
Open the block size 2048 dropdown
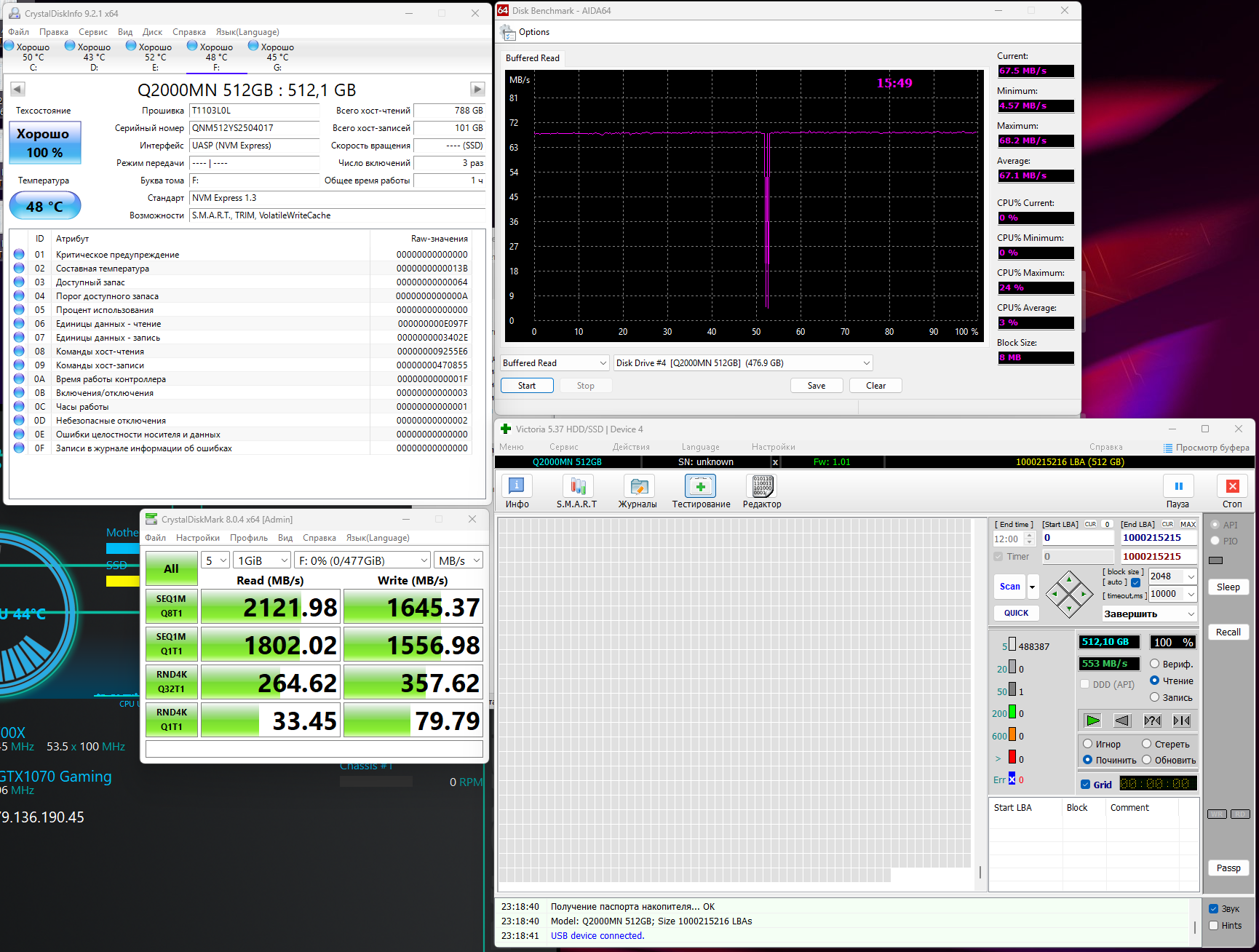click(x=1172, y=576)
